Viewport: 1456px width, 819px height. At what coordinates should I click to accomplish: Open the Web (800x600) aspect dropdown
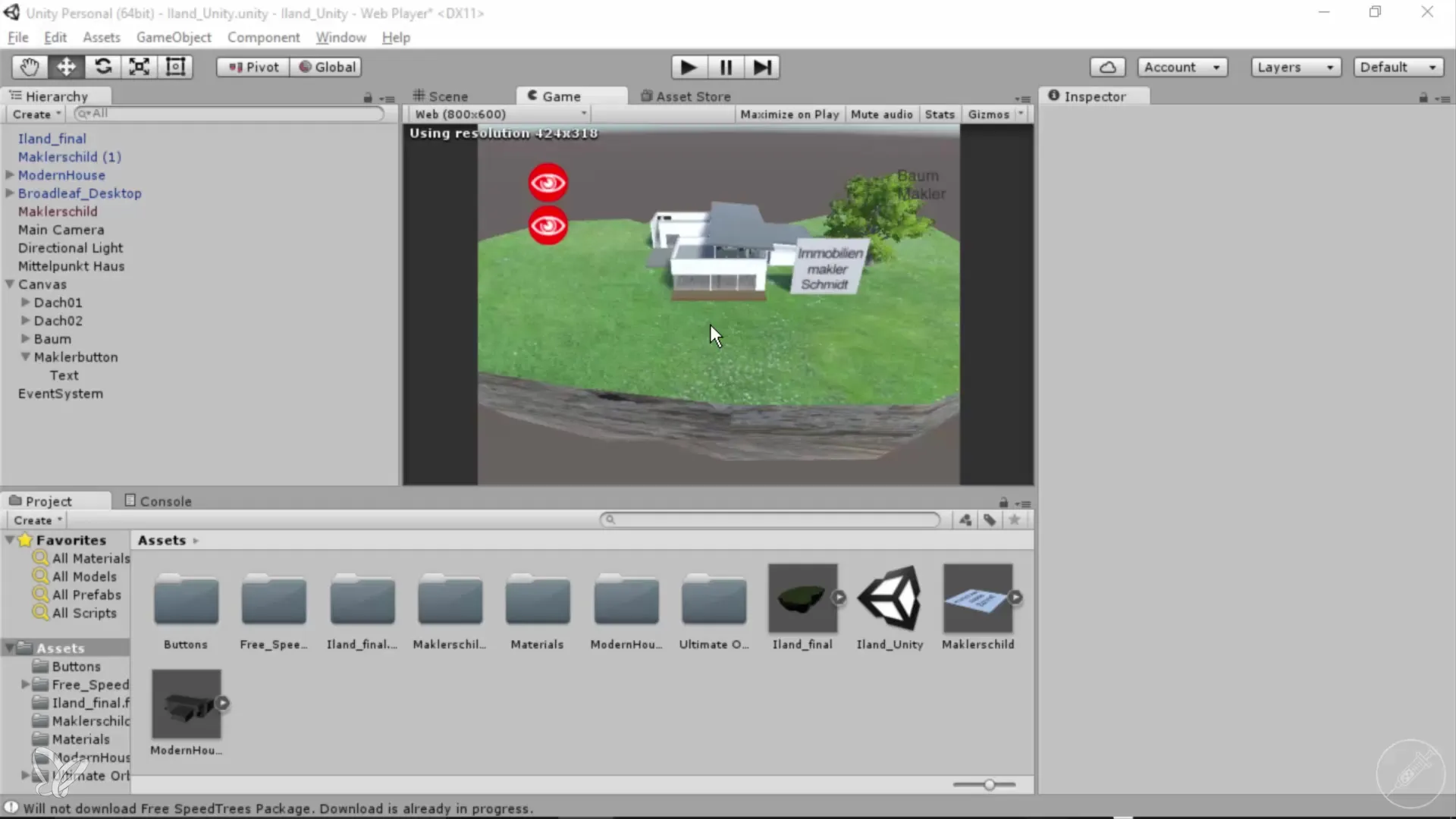pyautogui.click(x=500, y=115)
